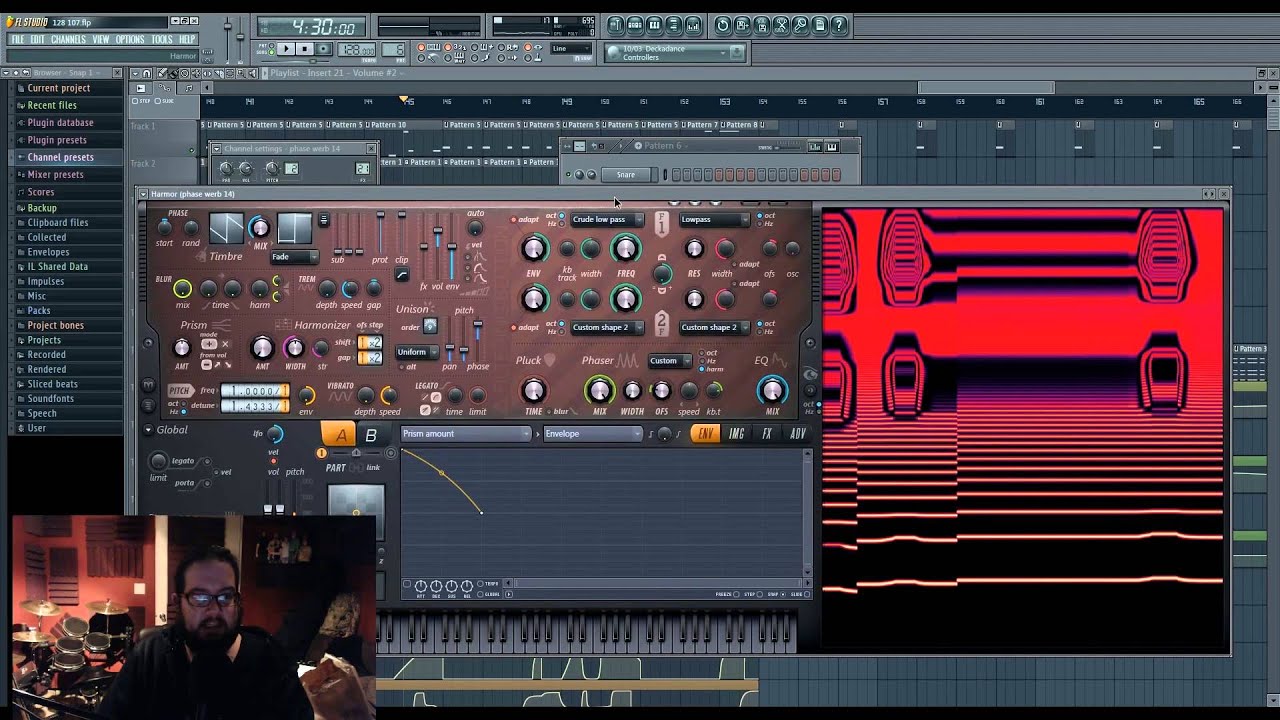Open the step sequencer view icon
1280x720 pixels.
635,25
